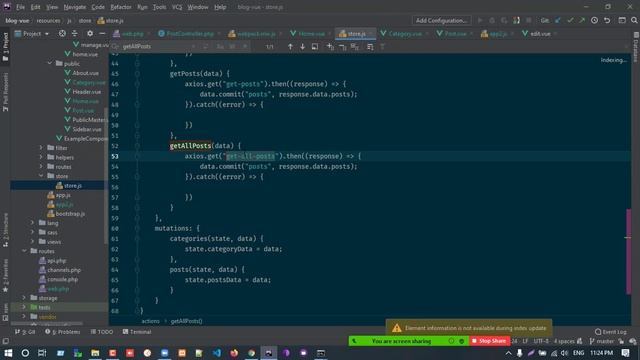This screenshot has width=640, height=360.
Task: Open the Favorites tool window stripe button
Action: pos(5,276)
